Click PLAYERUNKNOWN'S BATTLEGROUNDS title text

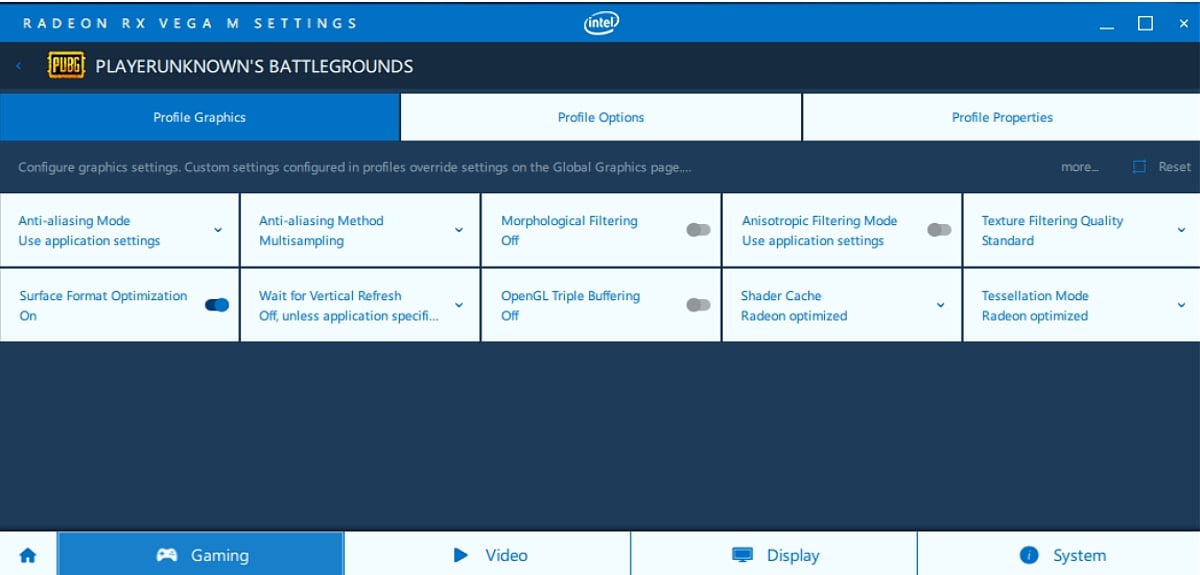(x=254, y=67)
